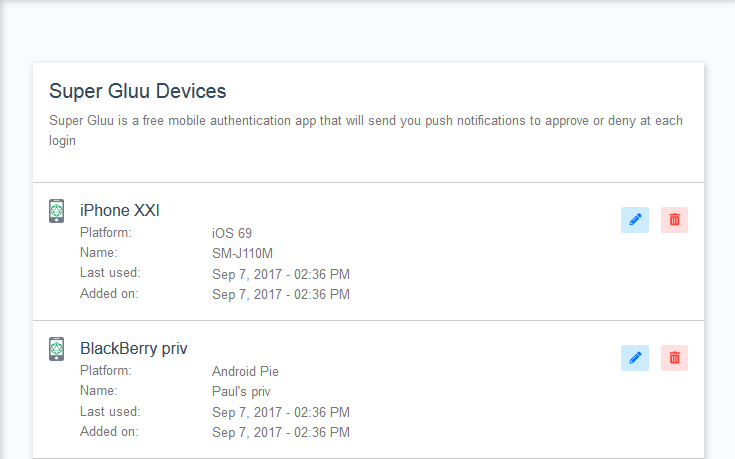The height and width of the screenshot is (459, 735).
Task: Click BlackBerry priv's Last used date
Action: (x=280, y=412)
